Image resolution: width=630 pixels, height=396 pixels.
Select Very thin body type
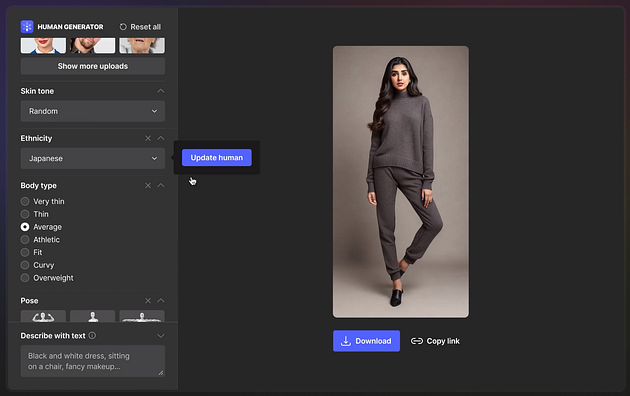(25, 201)
